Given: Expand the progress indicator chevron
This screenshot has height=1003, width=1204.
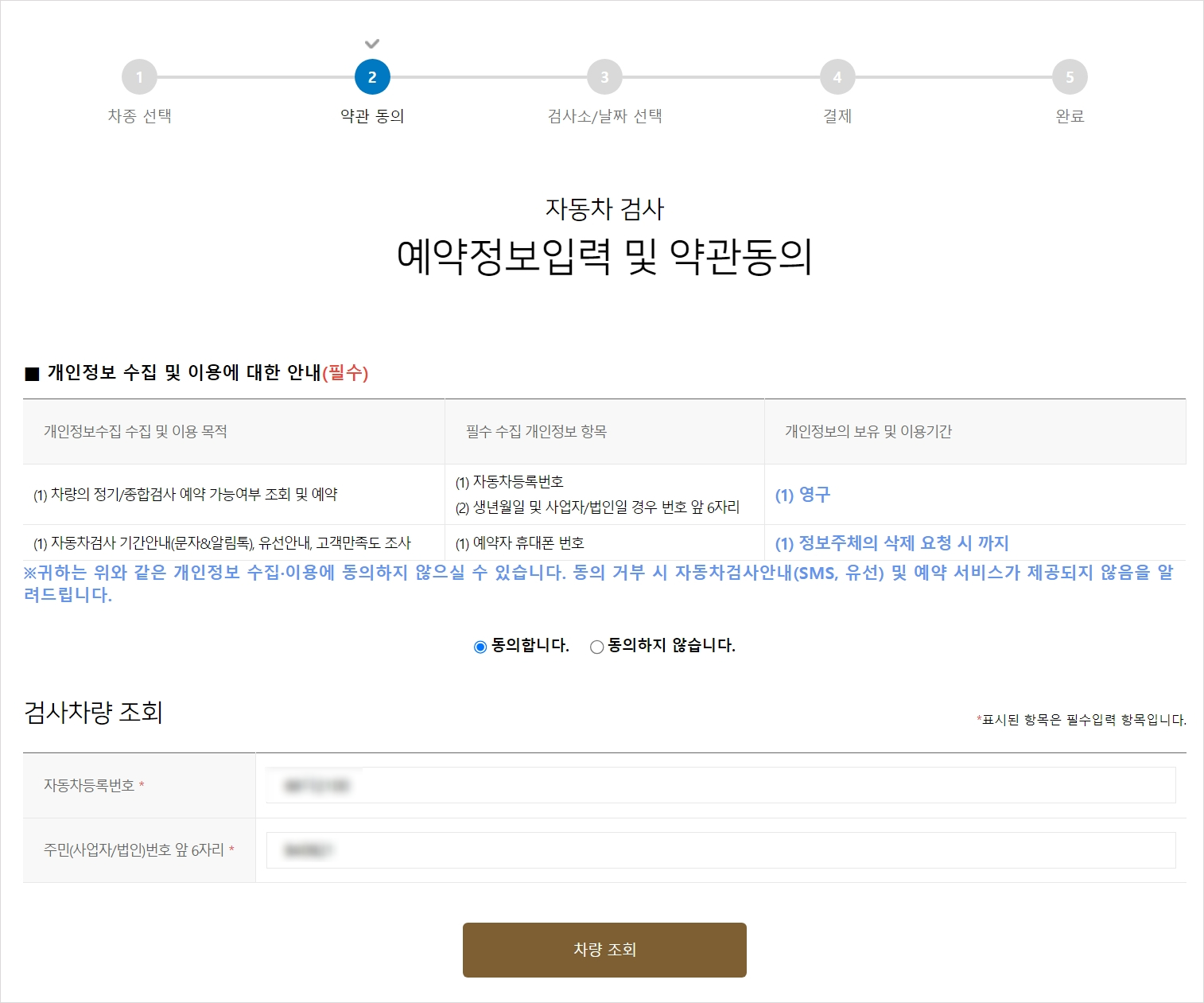Looking at the screenshot, I should 371,45.
